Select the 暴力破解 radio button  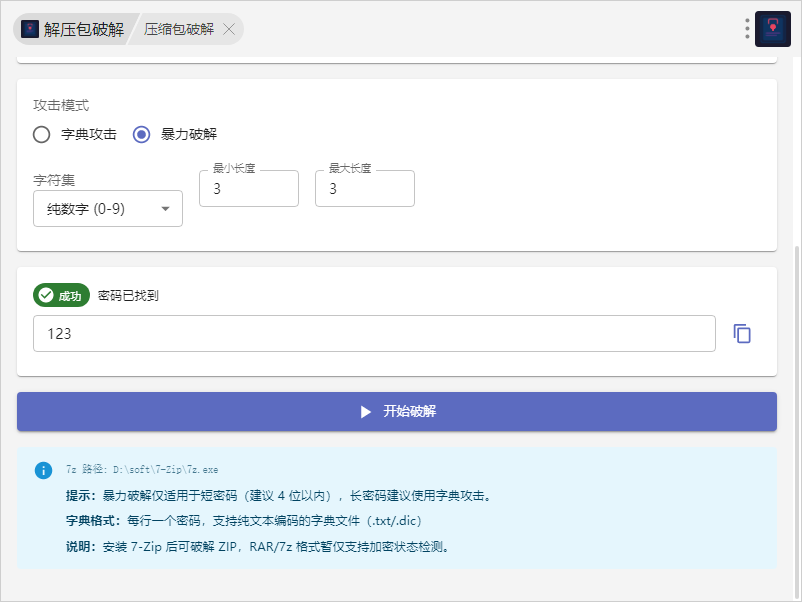pyautogui.click(x=142, y=135)
